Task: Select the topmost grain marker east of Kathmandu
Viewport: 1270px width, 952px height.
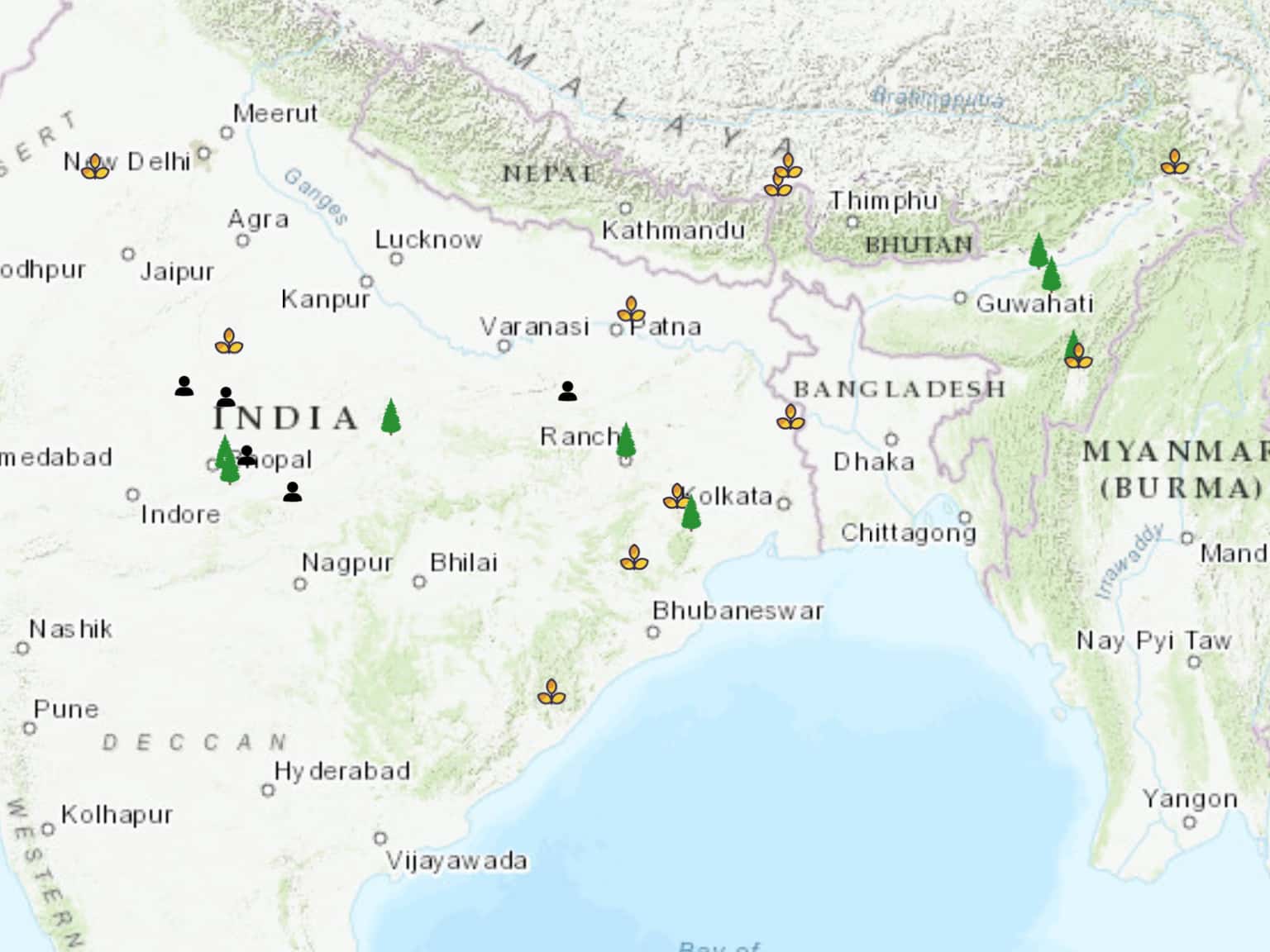Action: [x=789, y=166]
